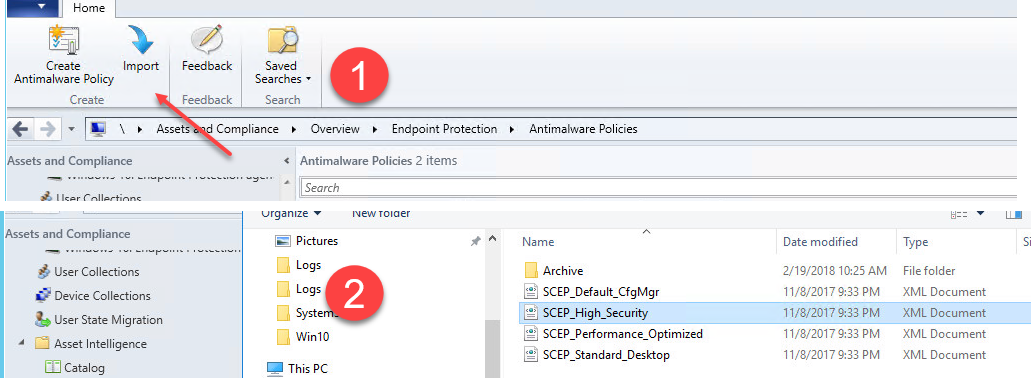Open User State Migration node

coord(108,320)
